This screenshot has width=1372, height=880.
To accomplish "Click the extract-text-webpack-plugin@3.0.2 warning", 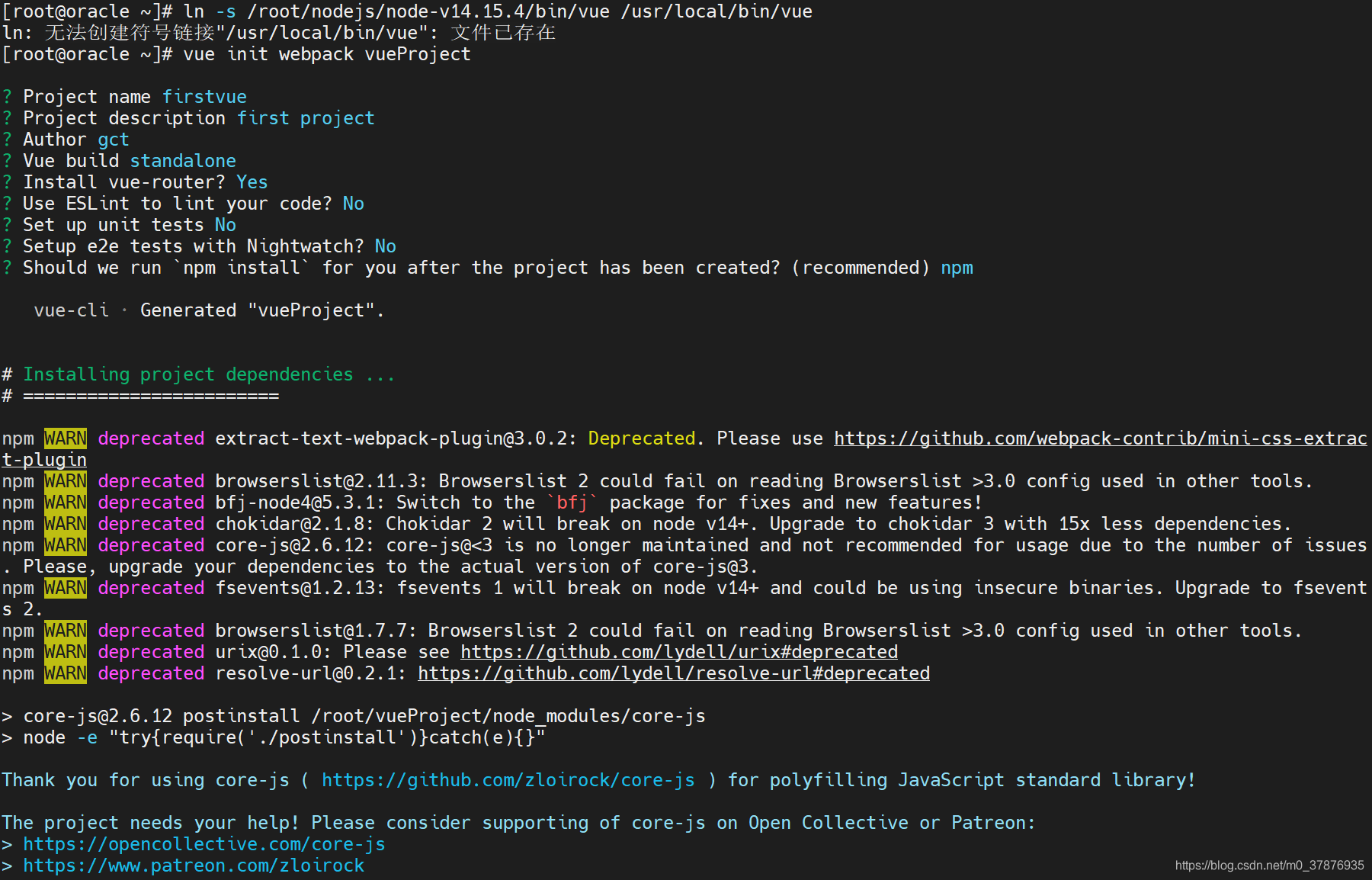I will pos(684,449).
